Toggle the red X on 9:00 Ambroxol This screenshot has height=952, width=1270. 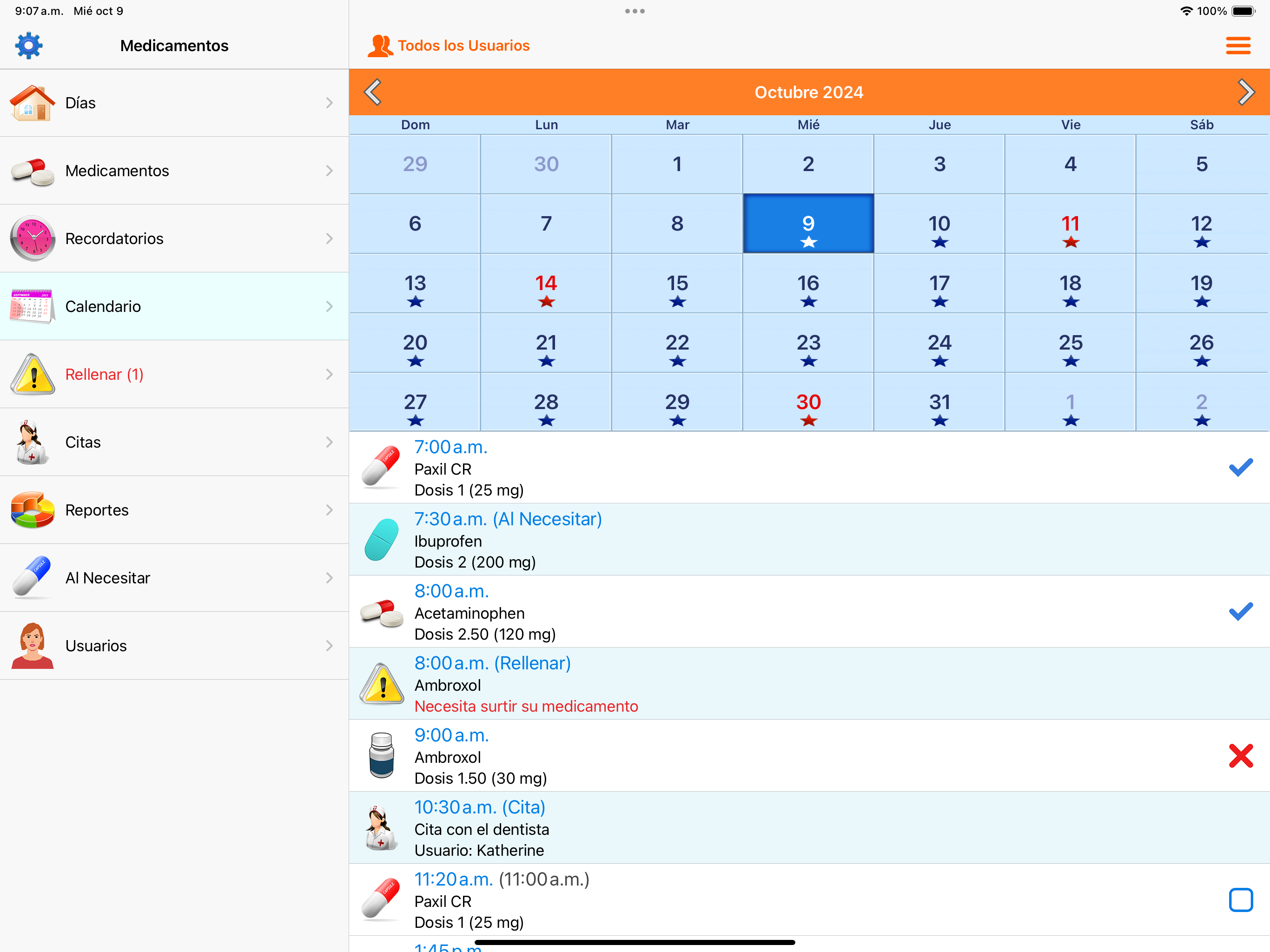[x=1240, y=756]
